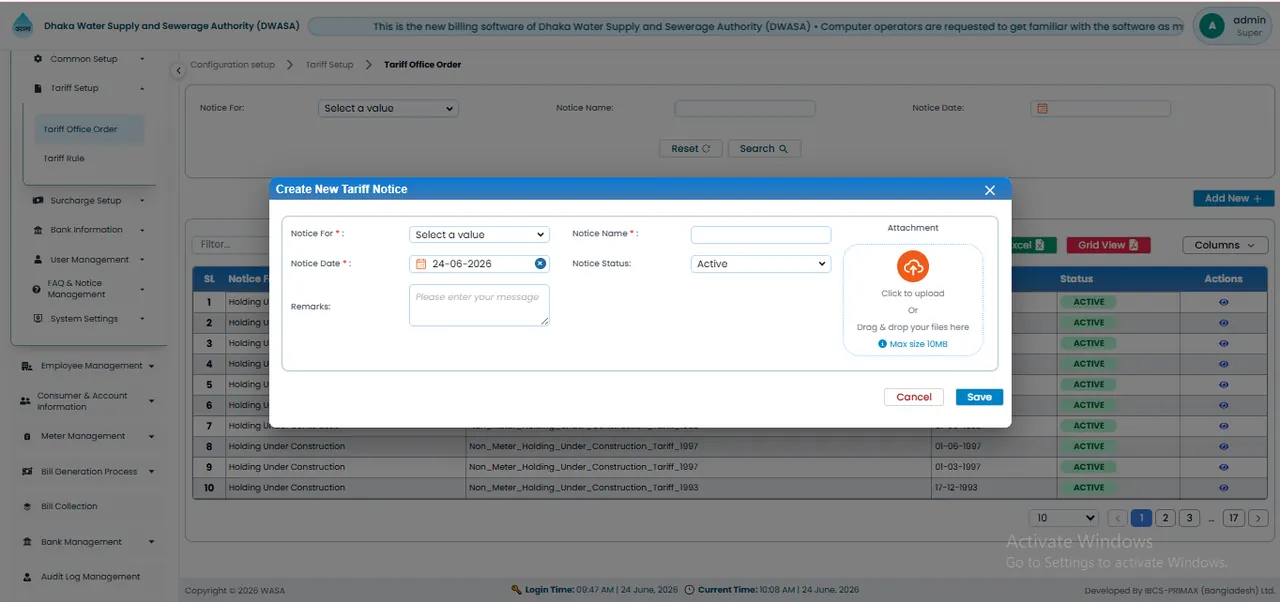The width and height of the screenshot is (1280, 602).
Task: Go to page 2
Action: [1165, 518]
